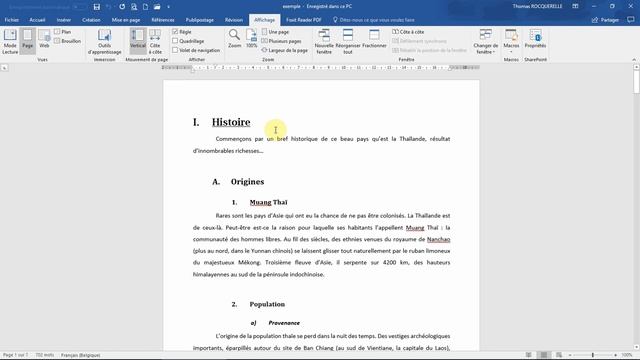Enable the Quadrillage checkbox
640x360 pixels.
click(175, 41)
